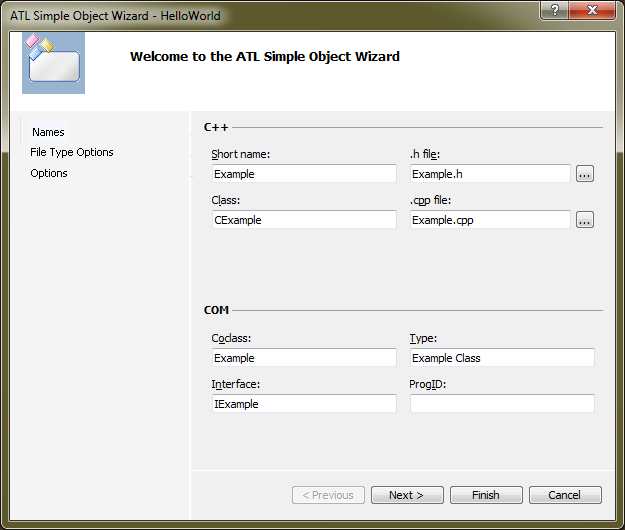Open the Options page in the sidebar
This screenshot has width=625, height=530.
49,173
